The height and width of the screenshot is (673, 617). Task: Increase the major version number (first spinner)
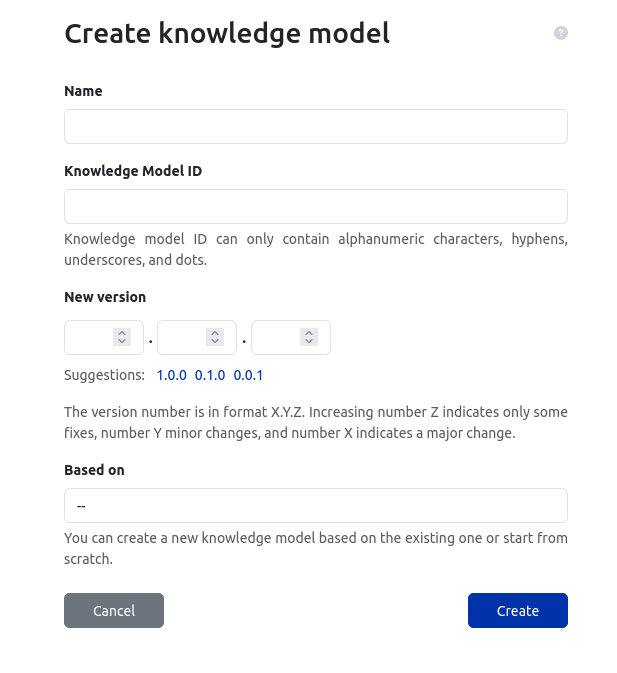(122, 333)
